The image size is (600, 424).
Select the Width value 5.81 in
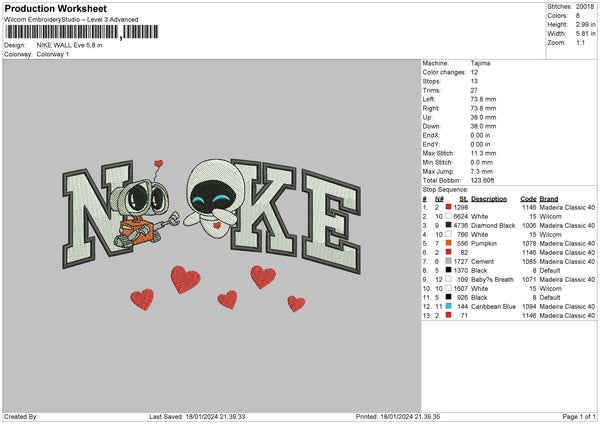tap(585, 34)
